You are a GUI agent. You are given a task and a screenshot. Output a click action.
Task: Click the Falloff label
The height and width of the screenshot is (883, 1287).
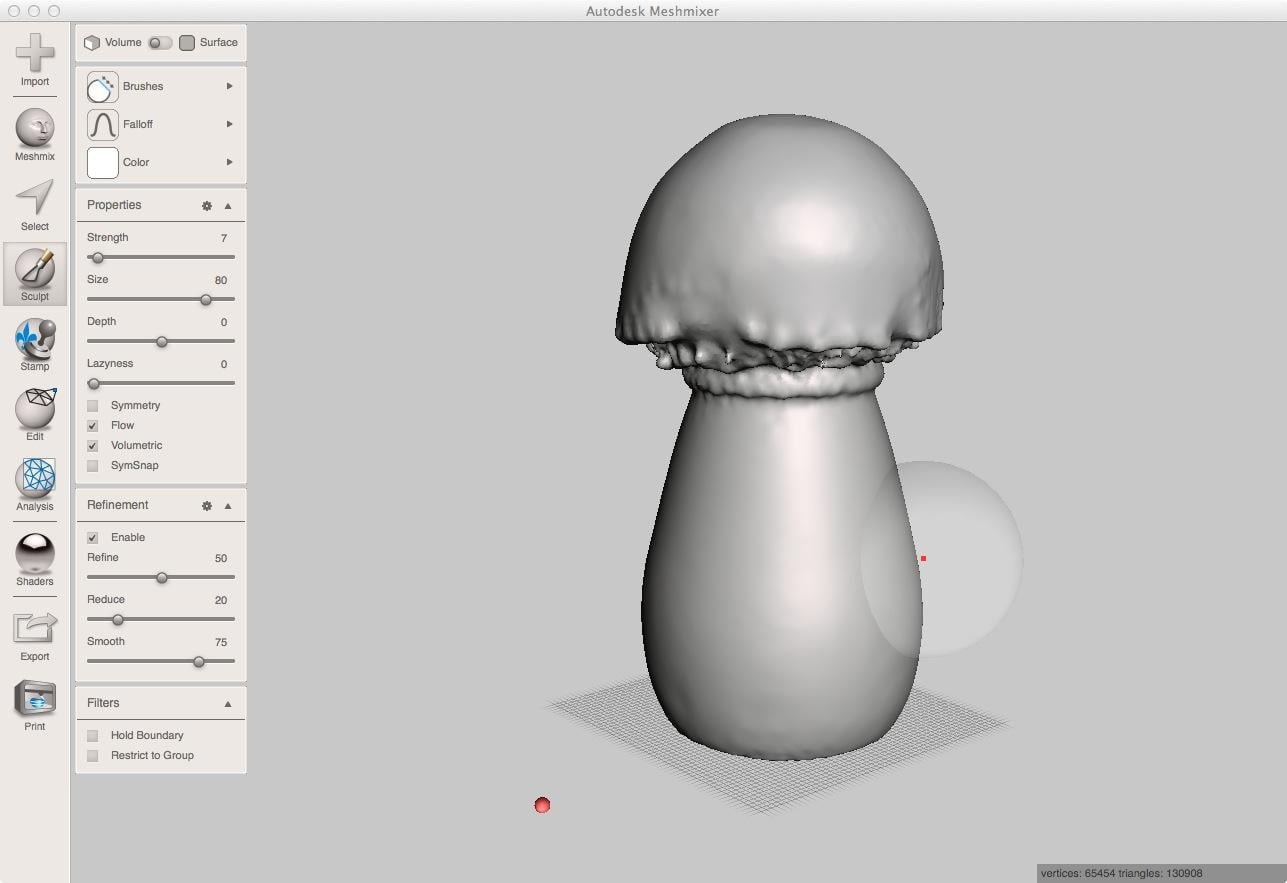[x=138, y=124]
